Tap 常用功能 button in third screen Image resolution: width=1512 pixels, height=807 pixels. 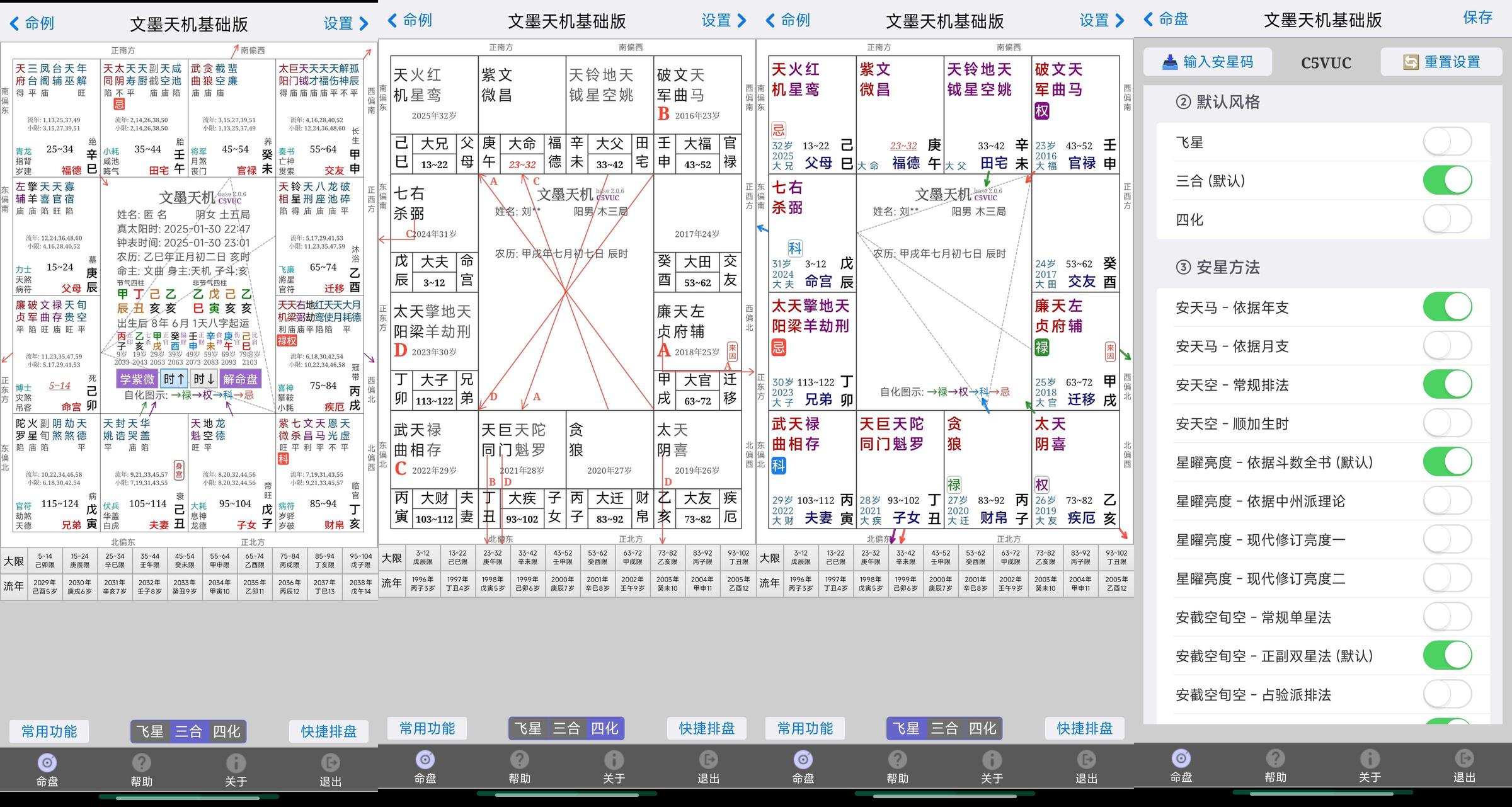[x=805, y=728]
